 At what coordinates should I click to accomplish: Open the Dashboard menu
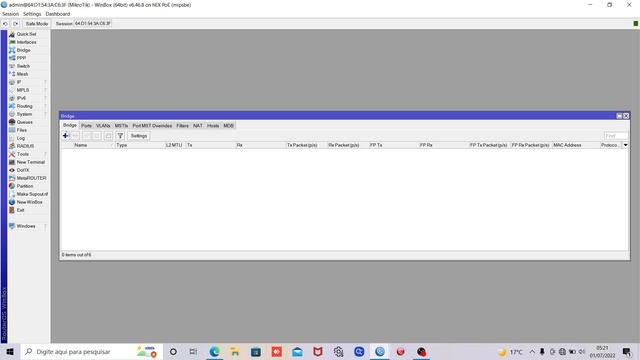tap(58, 14)
